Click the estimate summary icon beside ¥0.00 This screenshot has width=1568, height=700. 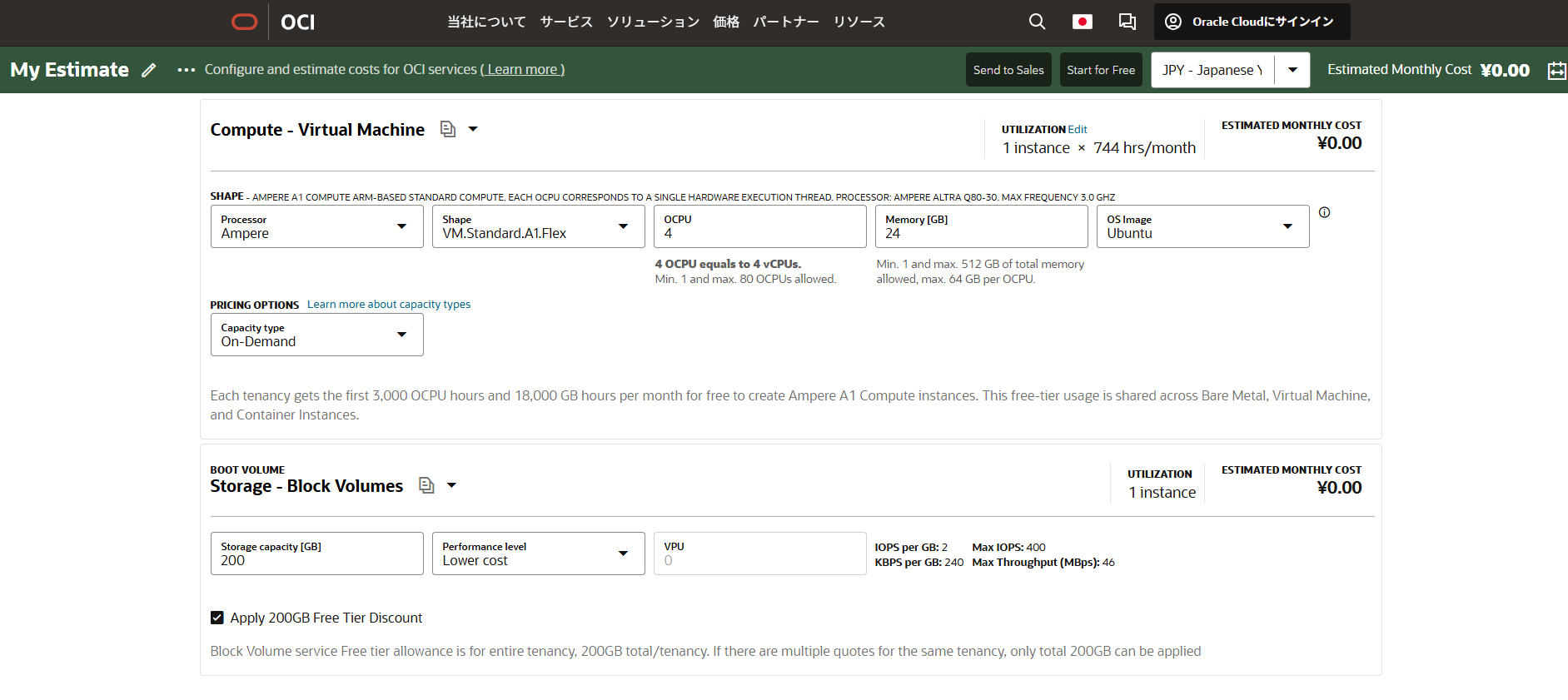pyautogui.click(x=1556, y=70)
